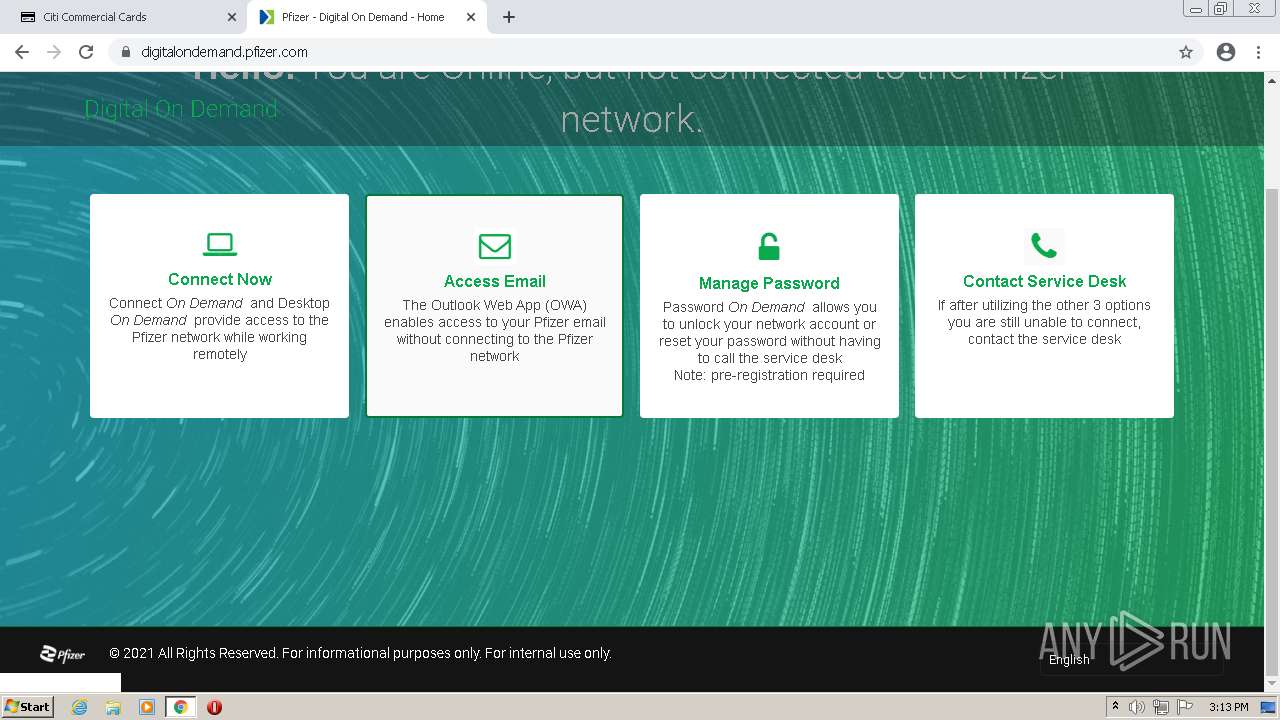Image resolution: width=1280 pixels, height=720 pixels.
Task: Click the Password On Demand description text
Action: pos(769,341)
